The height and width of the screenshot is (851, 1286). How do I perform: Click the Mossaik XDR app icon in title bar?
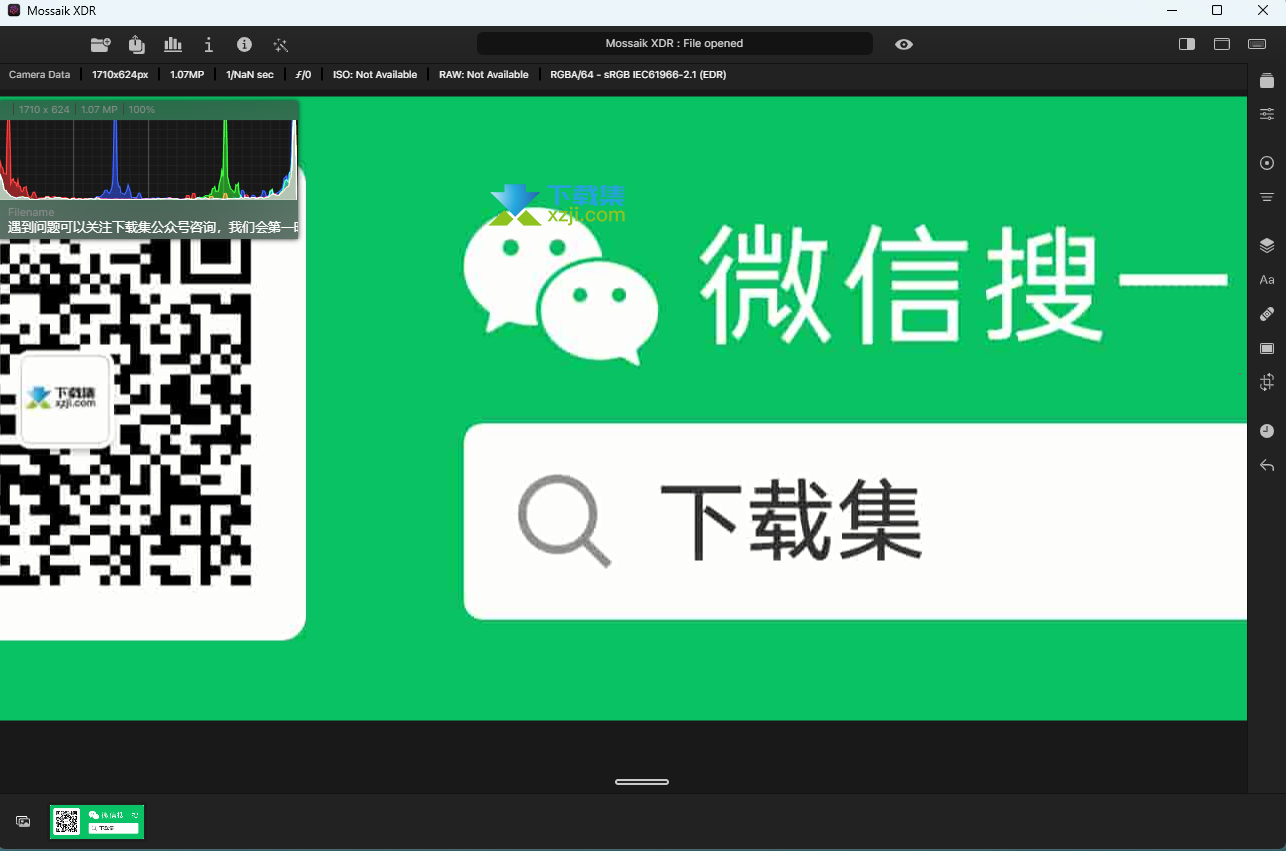14,10
